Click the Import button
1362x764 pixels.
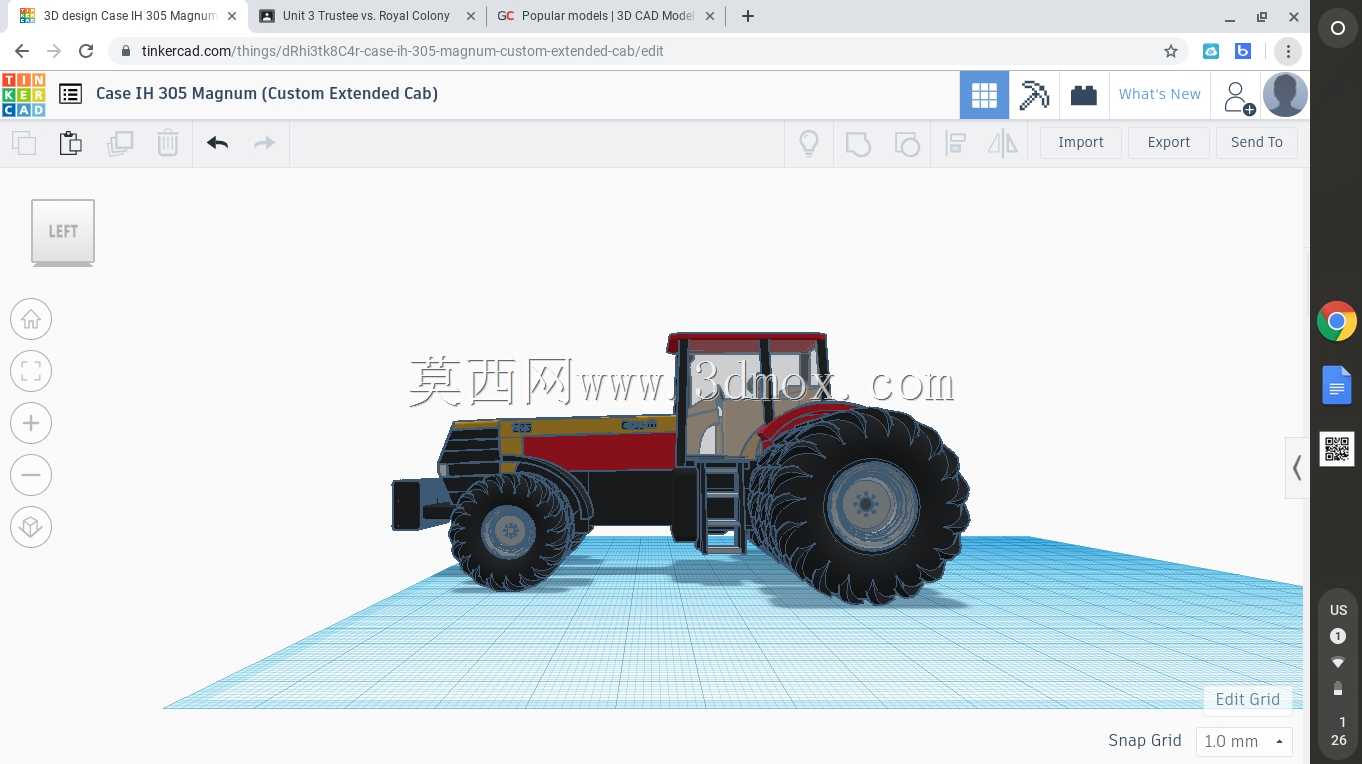[x=1081, y=142]
